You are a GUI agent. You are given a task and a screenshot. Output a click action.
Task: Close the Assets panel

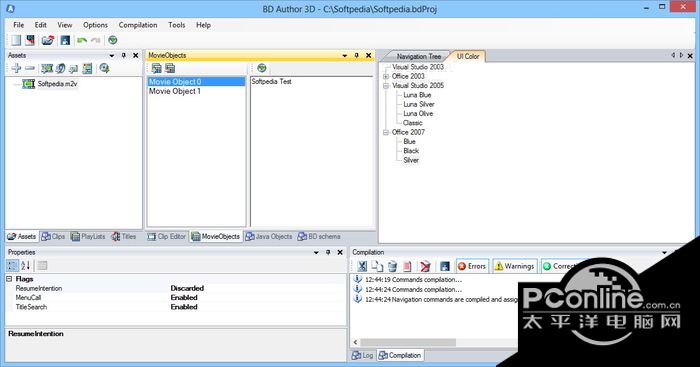pos(136,55)
